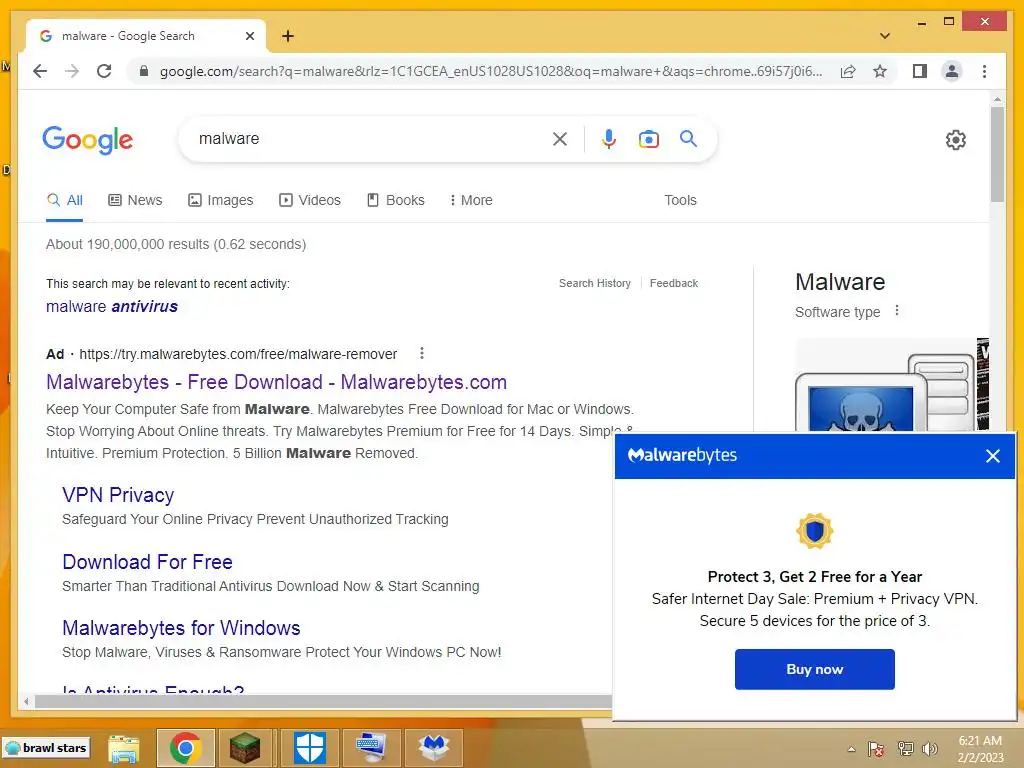Screen dimensions: 1024x768
Task: Open the VPN Privacy sitelink
Action: pos(118,495)
